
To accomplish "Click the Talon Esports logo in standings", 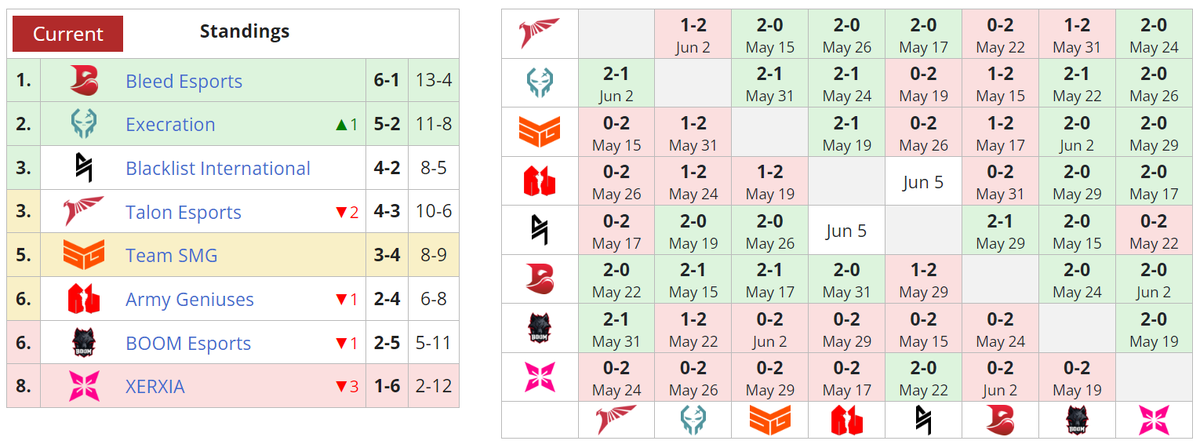I will click(x=84, y=212).
